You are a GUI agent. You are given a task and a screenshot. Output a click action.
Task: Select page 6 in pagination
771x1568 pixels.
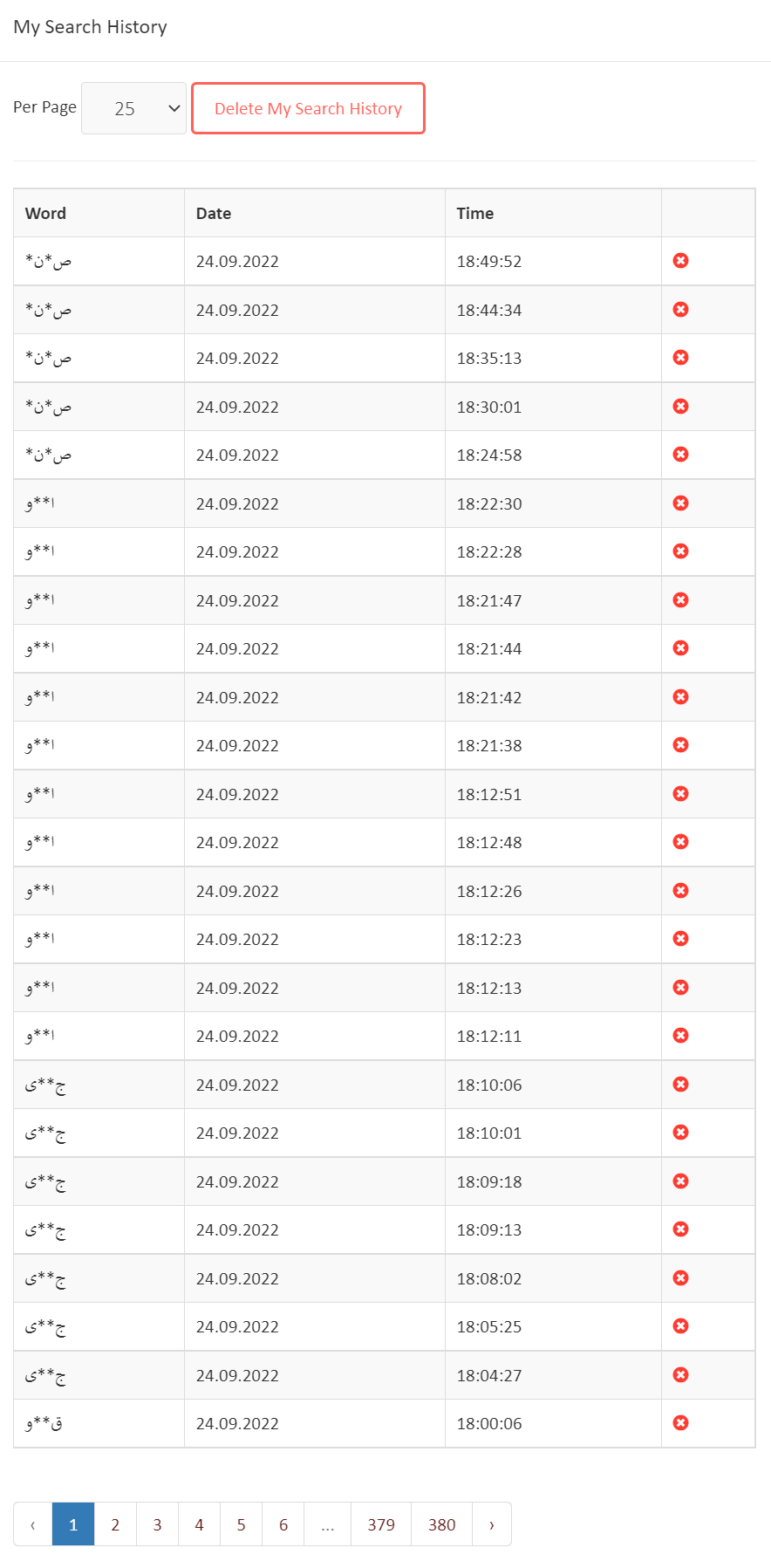[283, 1524]
